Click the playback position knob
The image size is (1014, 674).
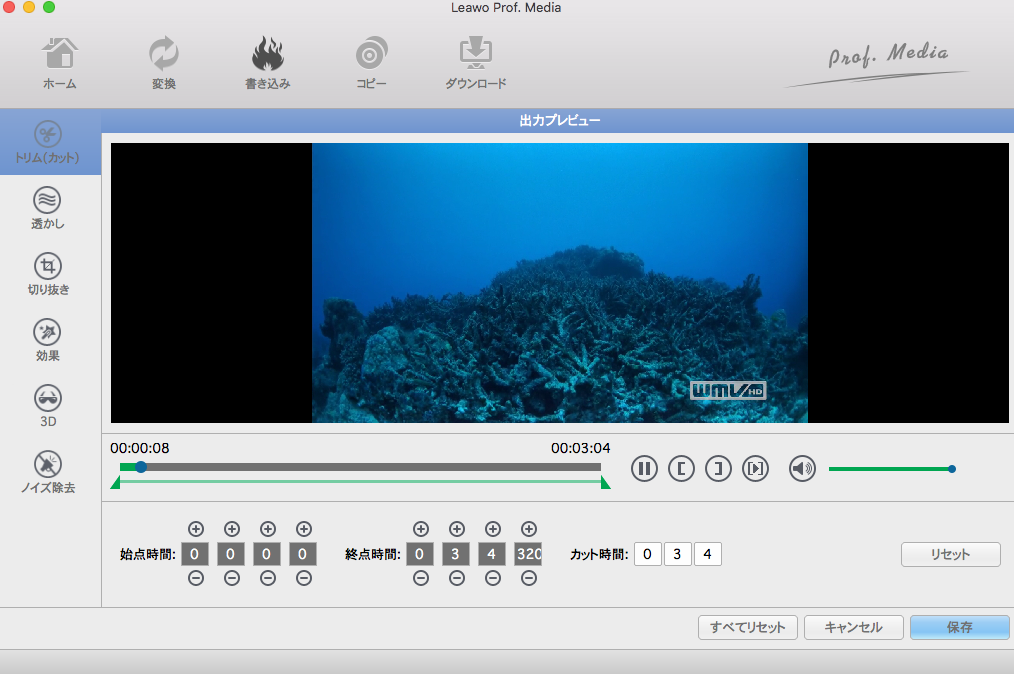tap(140, 467)
